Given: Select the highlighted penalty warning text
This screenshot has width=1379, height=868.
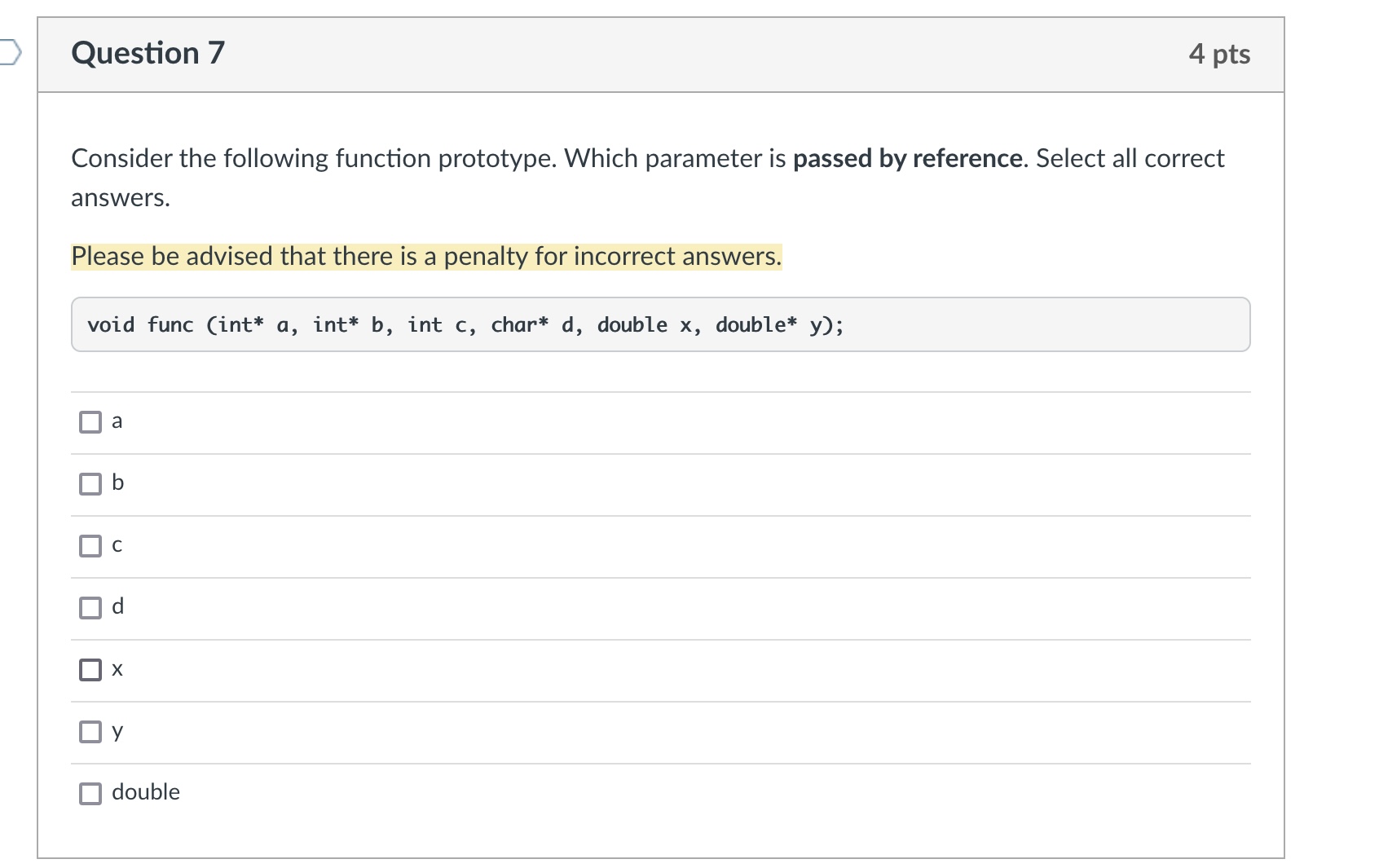Looking at the screenshot, I should [425, 256].
